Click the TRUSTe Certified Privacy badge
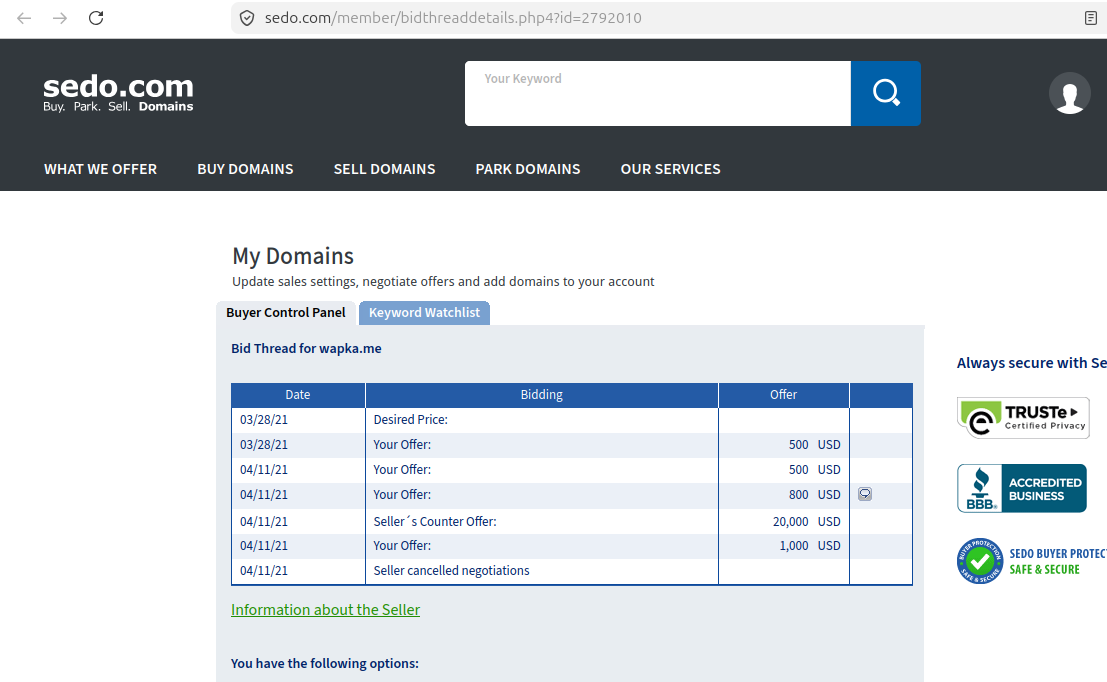This screenshot has width=1107, height=682. coord(1023,418)
